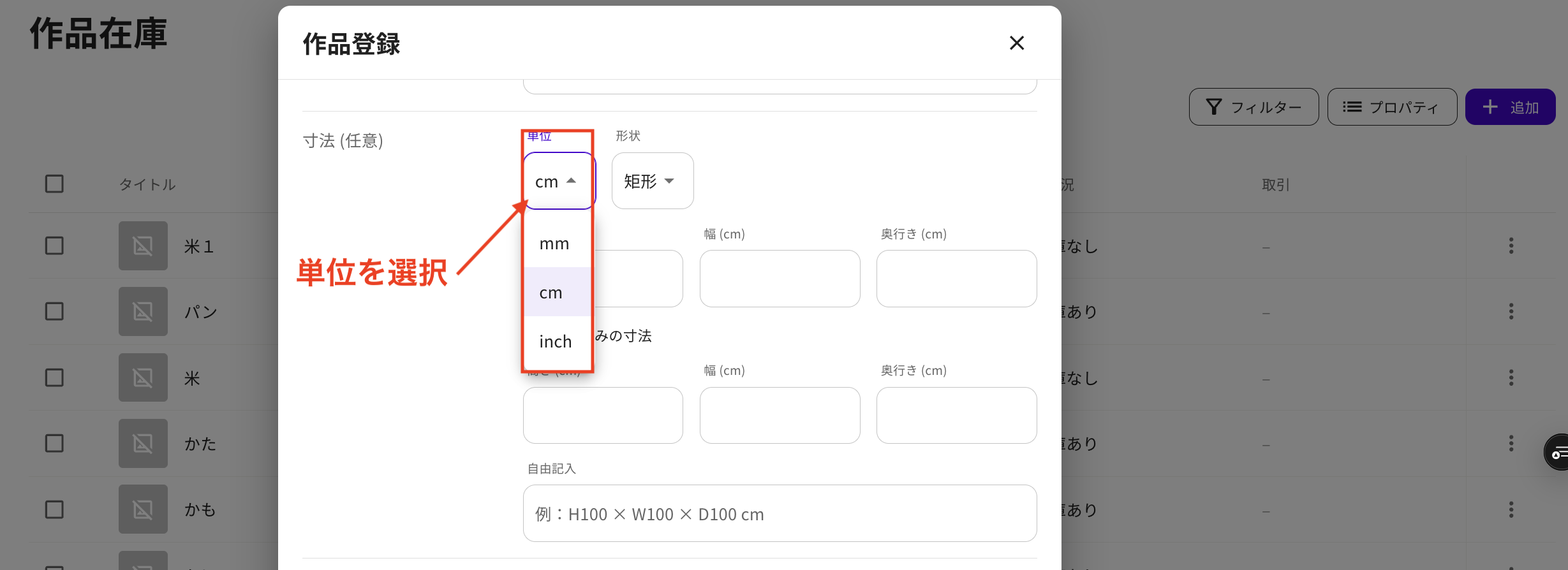Screen dimensions: 1568x570
Task: Click the placeholder image icon for 米1
Action: (143, 246)
